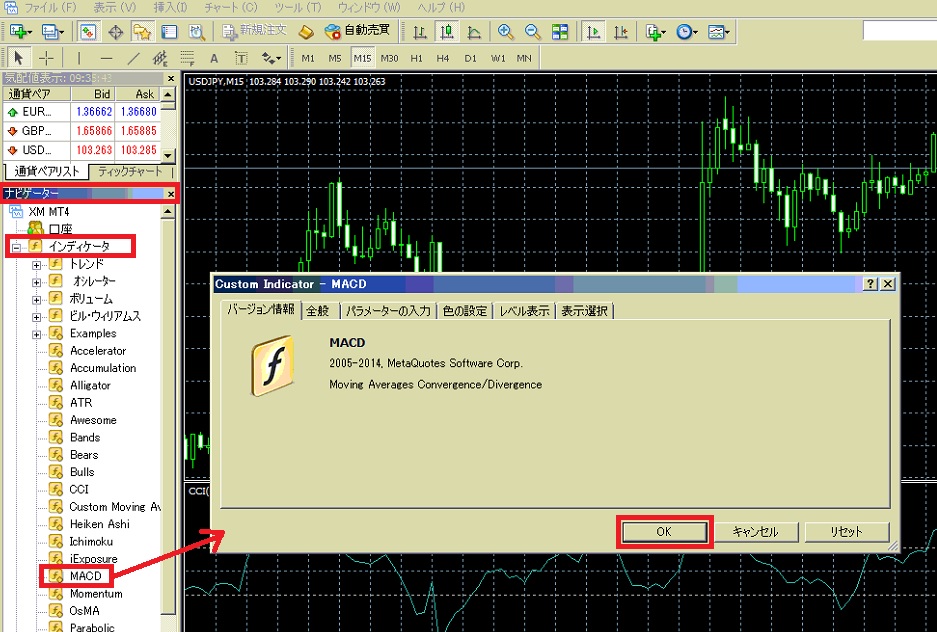Zoom out of the chart
This screenshot has height=632, width=937.
coord(532,32)
